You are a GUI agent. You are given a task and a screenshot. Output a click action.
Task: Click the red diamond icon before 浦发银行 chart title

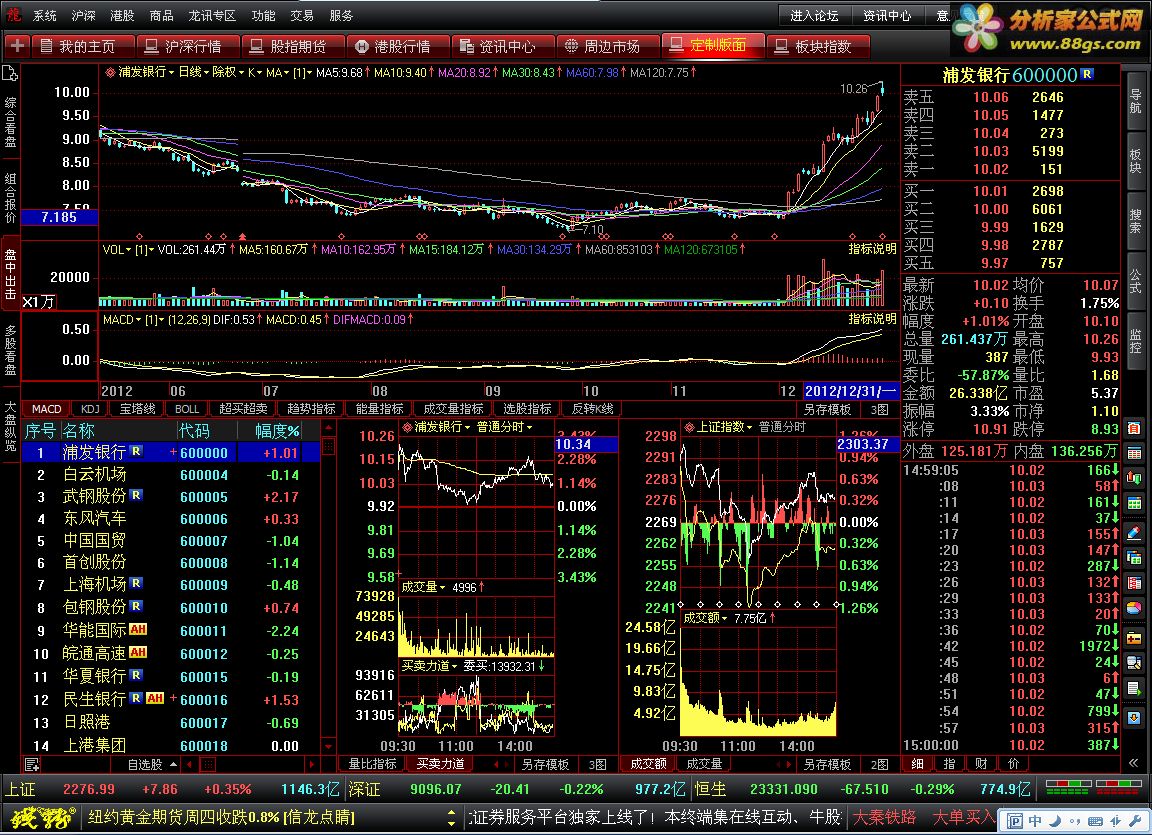[110, 73]
